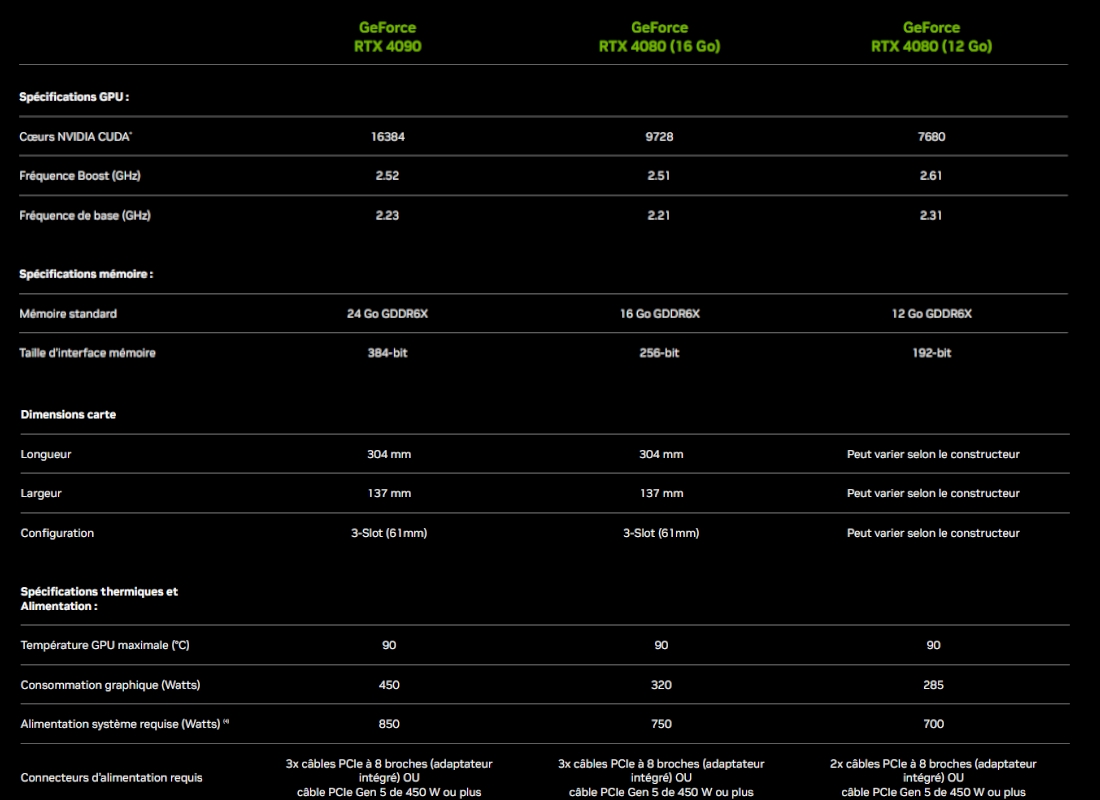Image resolution: width=1100 pixels, height=800 pixels.
Task: Select the RTX 4090 3-Slot (61mm) value
Action: 389,533
